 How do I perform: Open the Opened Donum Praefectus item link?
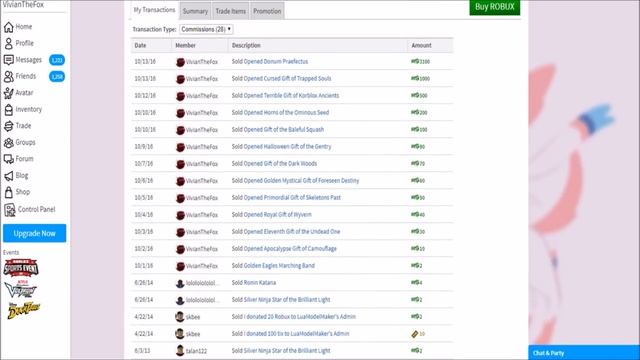(276, 62)
